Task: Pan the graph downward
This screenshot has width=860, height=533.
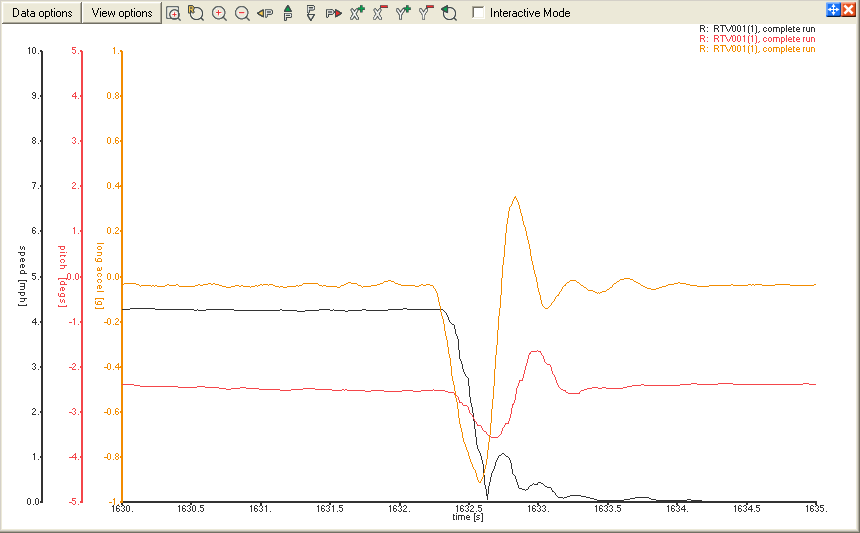Action: coord(311,13)
